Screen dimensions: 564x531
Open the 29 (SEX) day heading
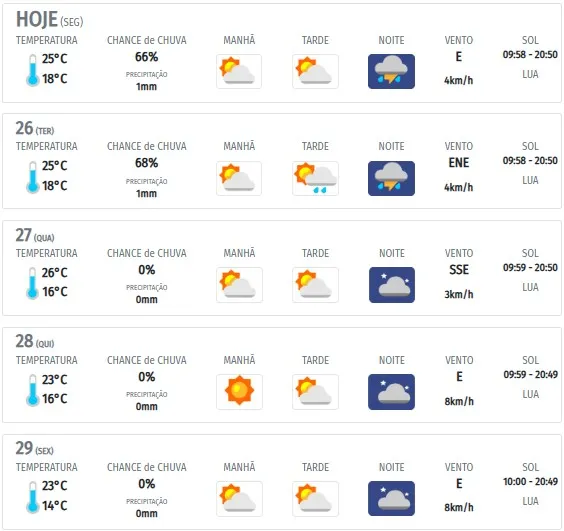point(34,448)
